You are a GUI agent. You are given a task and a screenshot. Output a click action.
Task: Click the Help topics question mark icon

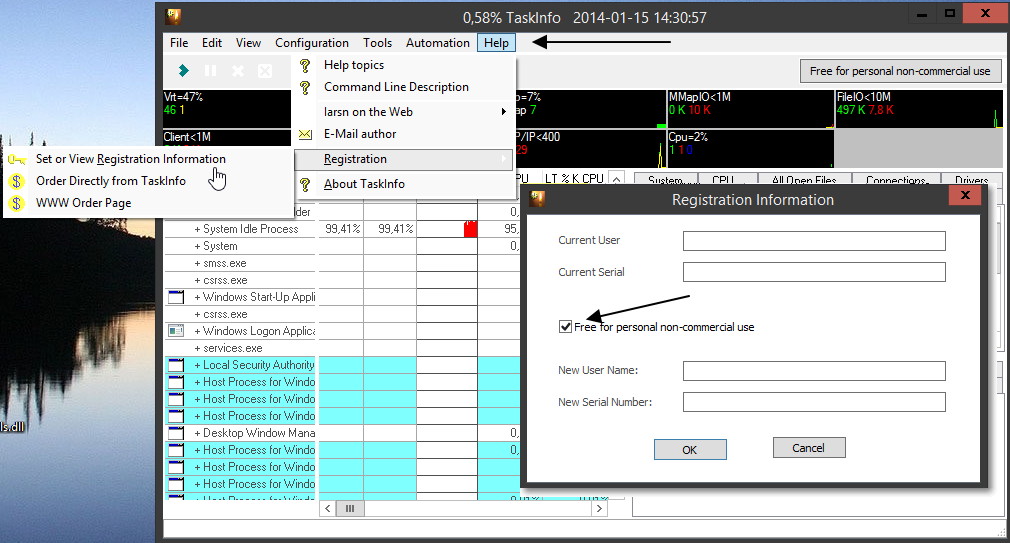coord(305,65)
